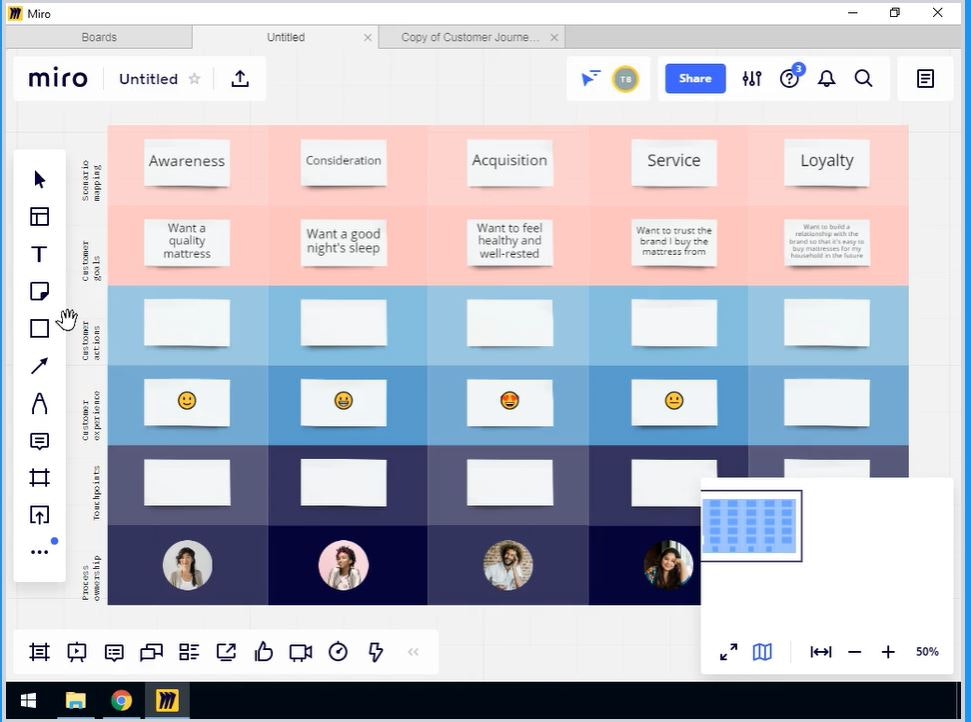Viewport: 971px width, 722px height.
Task: Click the Share button
Action: [695, 79]
